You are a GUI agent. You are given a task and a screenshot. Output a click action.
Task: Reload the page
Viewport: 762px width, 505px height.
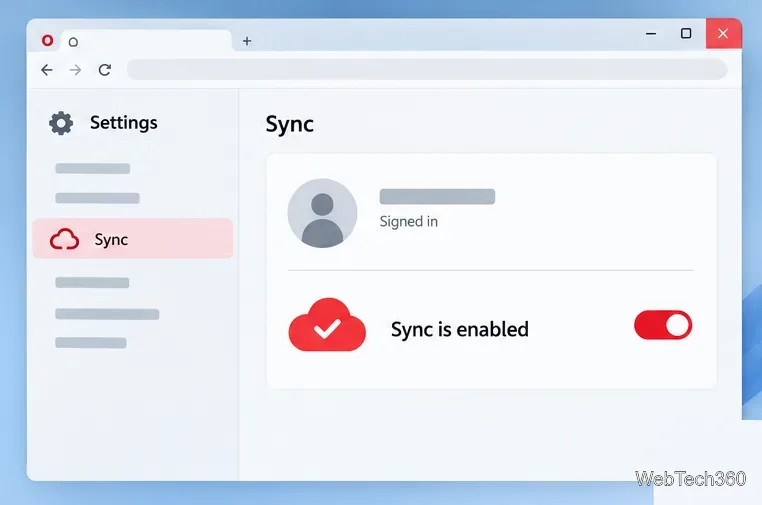coord(104,70)
